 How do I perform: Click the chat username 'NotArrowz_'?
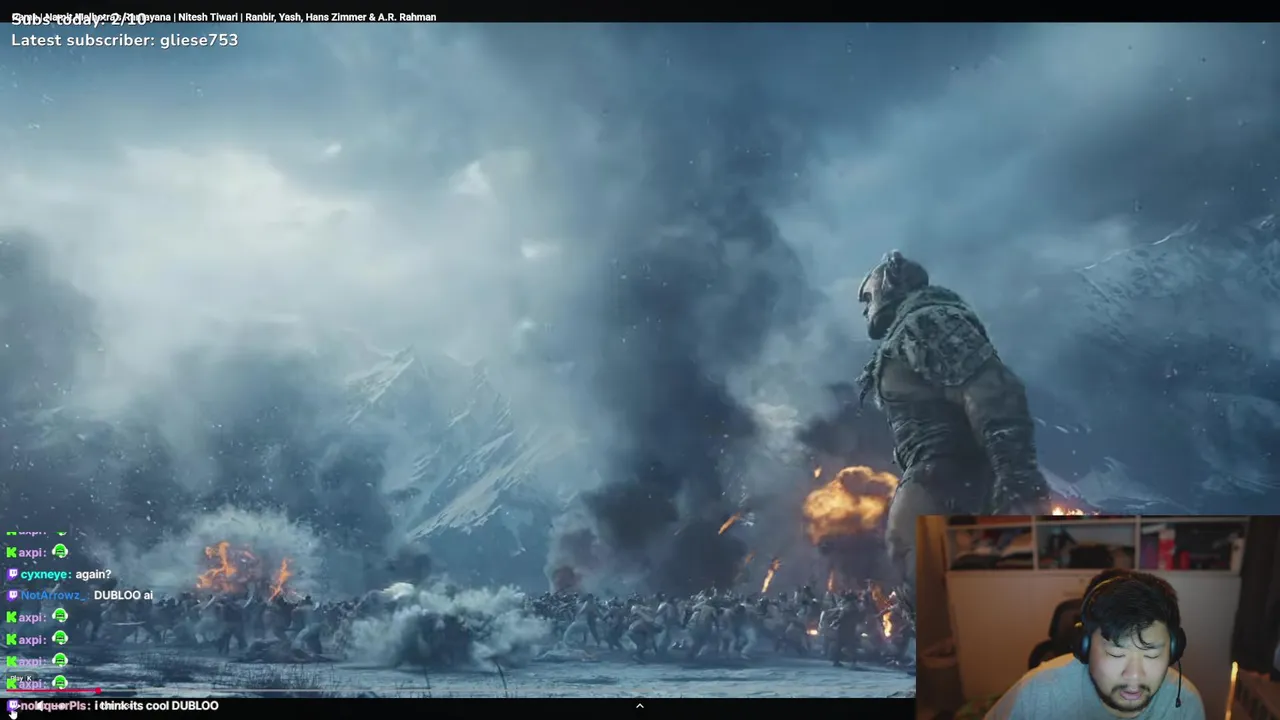click(51, 595)
